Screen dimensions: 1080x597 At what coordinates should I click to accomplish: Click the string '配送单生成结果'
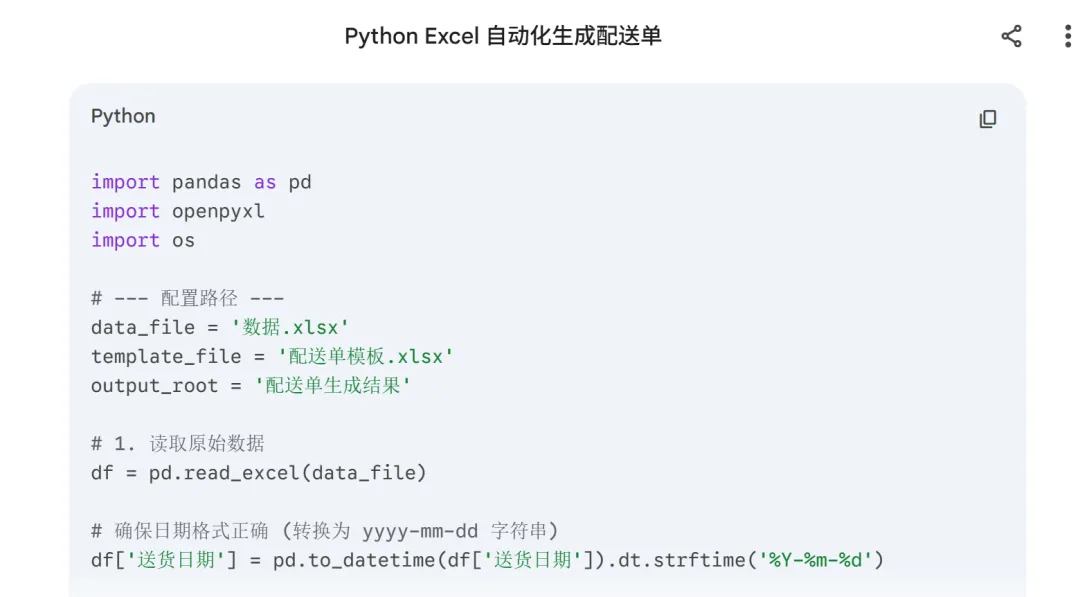click(333, 385)
